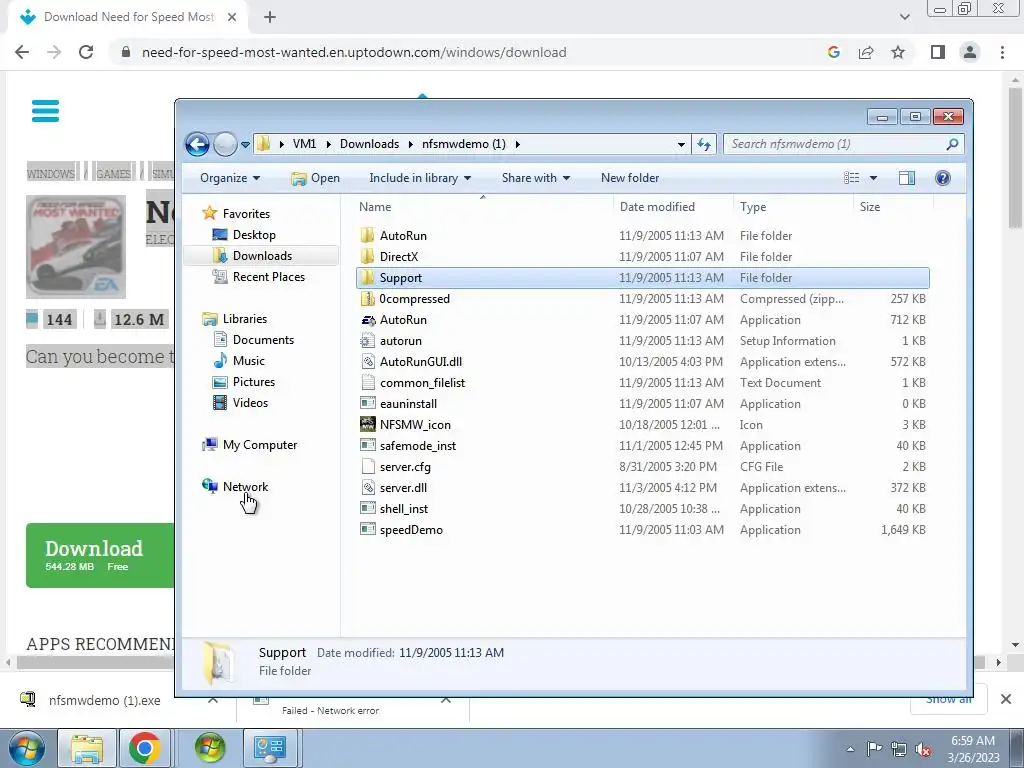1024x768 pixels.
Task: Click the magnifier search icon in Explorer
Action: tap(952, 144)
